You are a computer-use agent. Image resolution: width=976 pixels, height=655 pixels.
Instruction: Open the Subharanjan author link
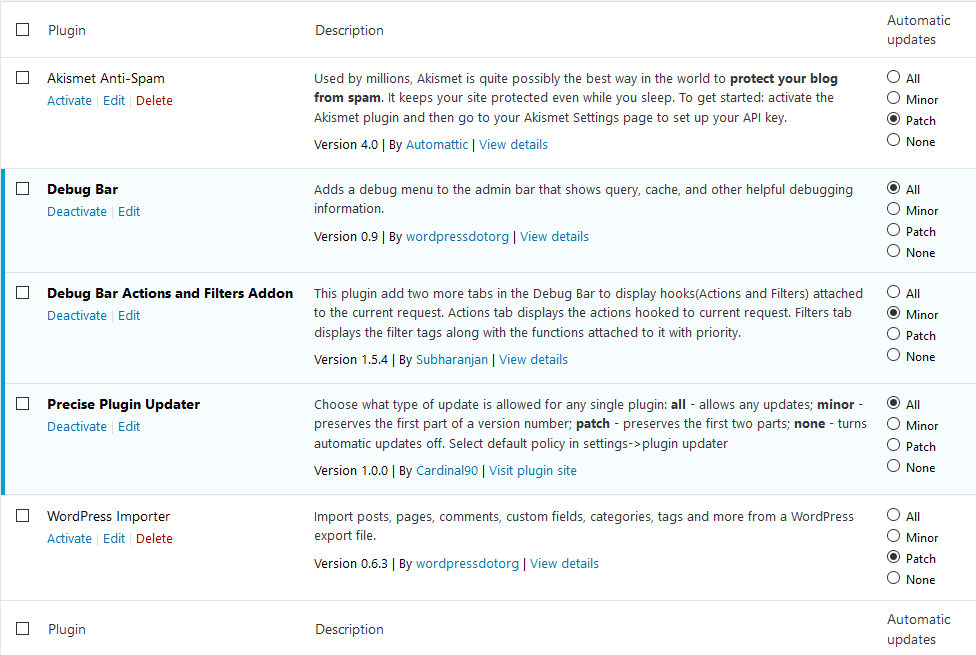pyautogui.click(x=452, y=359)
